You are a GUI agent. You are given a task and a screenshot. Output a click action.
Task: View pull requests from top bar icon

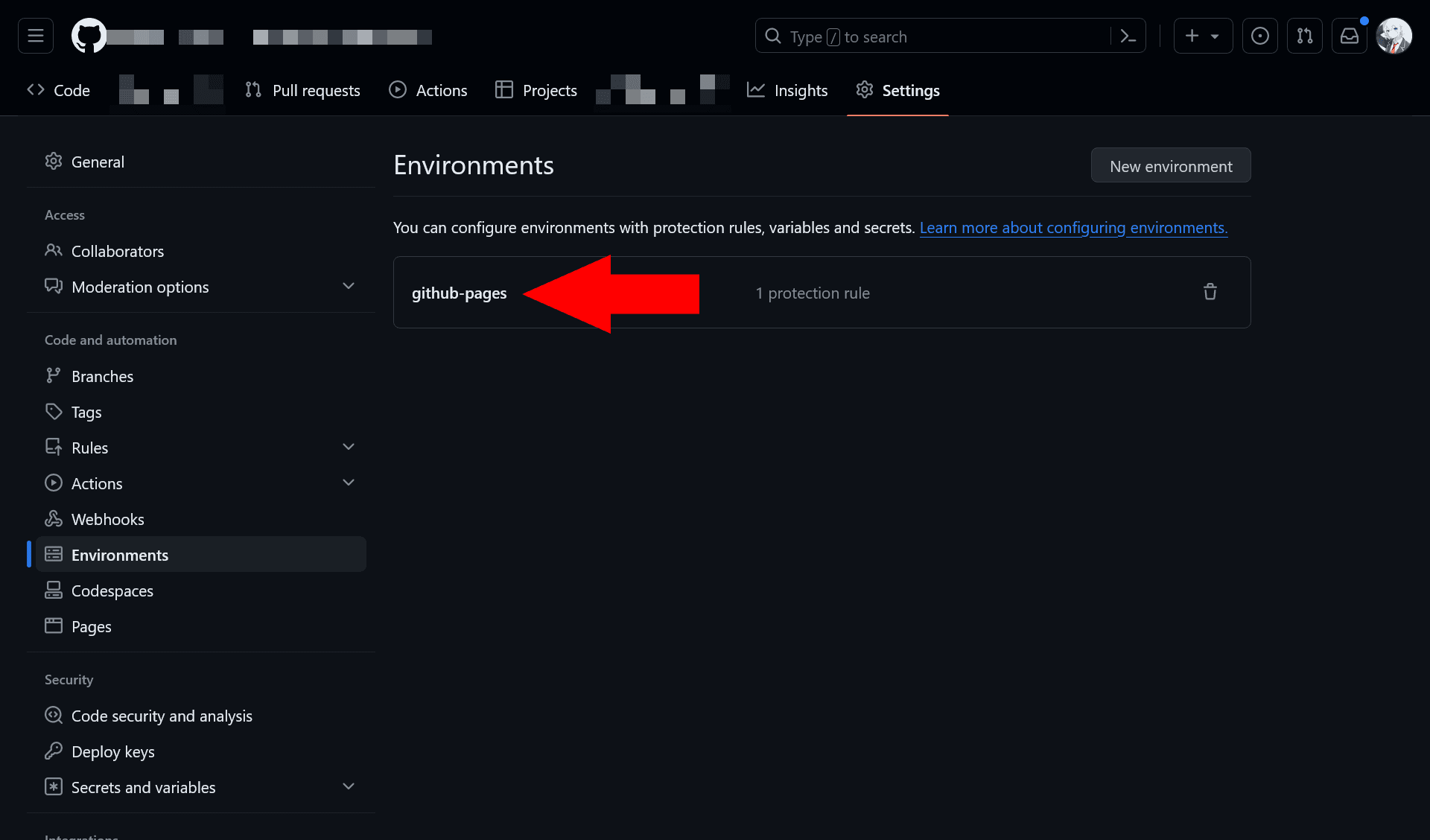[1305, 36]
